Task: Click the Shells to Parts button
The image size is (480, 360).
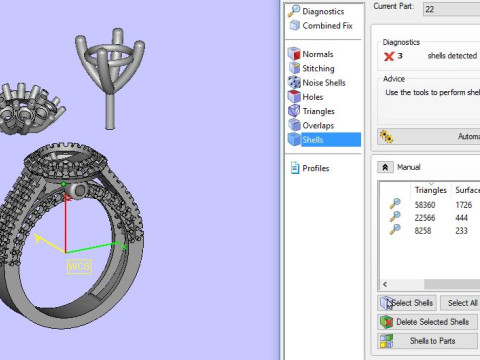Action: 427,341
